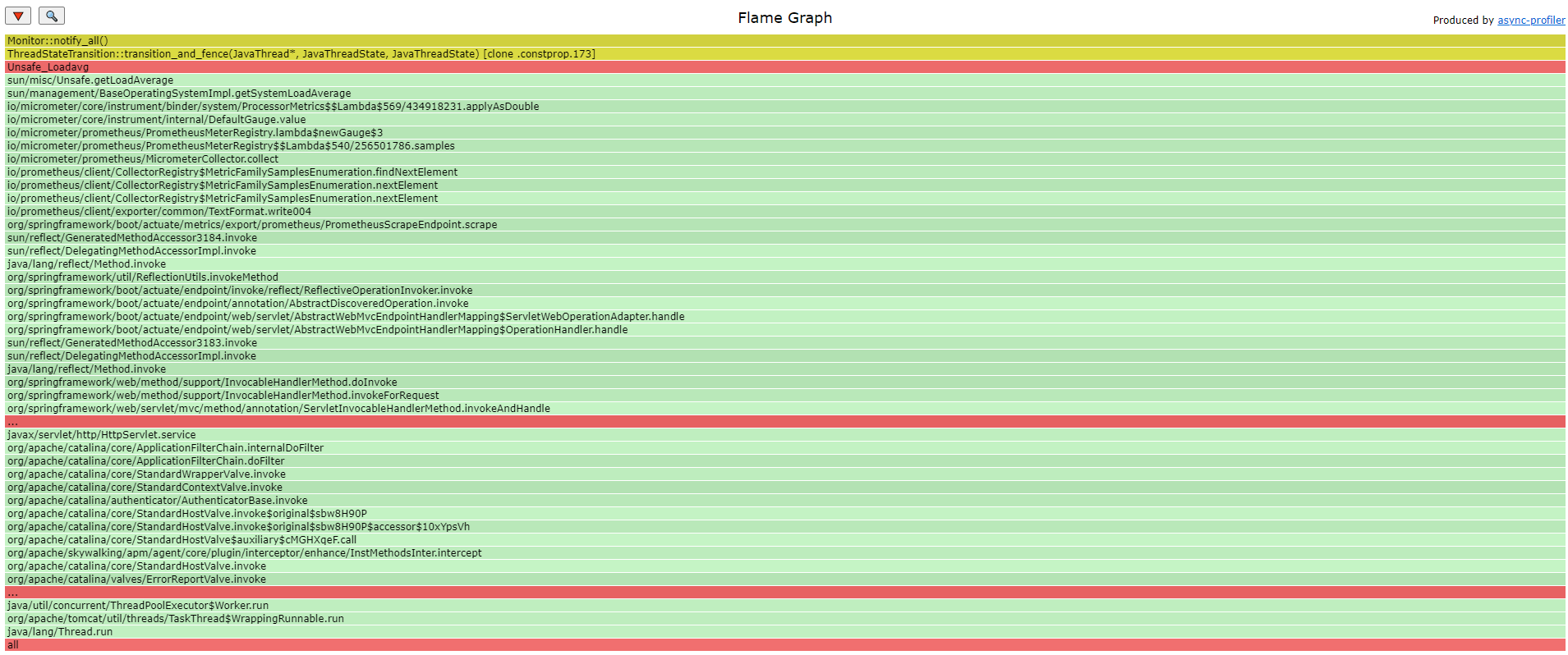Click the ErrorReportValve.invoke frame

[x=784, y=579]
